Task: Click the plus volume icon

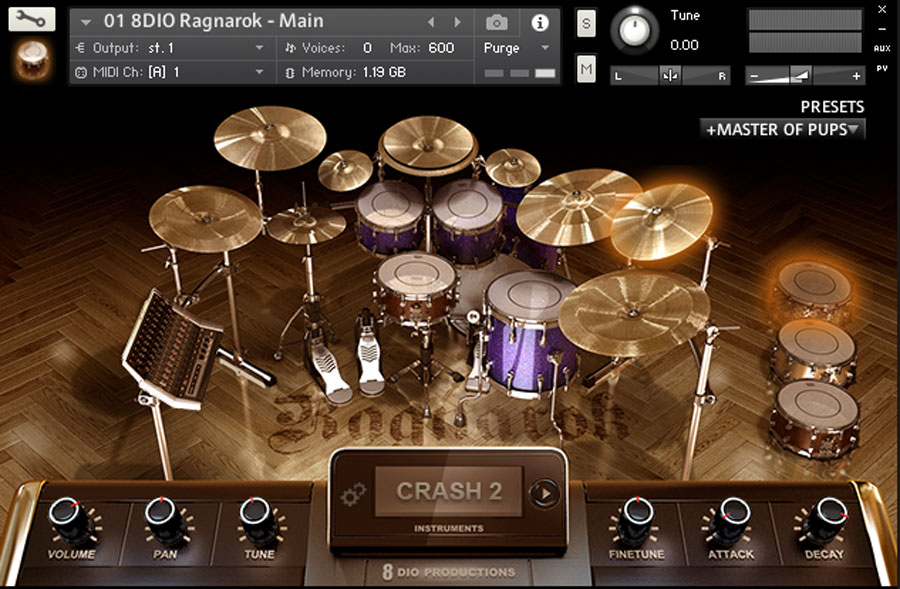Action: click(856, 76)
